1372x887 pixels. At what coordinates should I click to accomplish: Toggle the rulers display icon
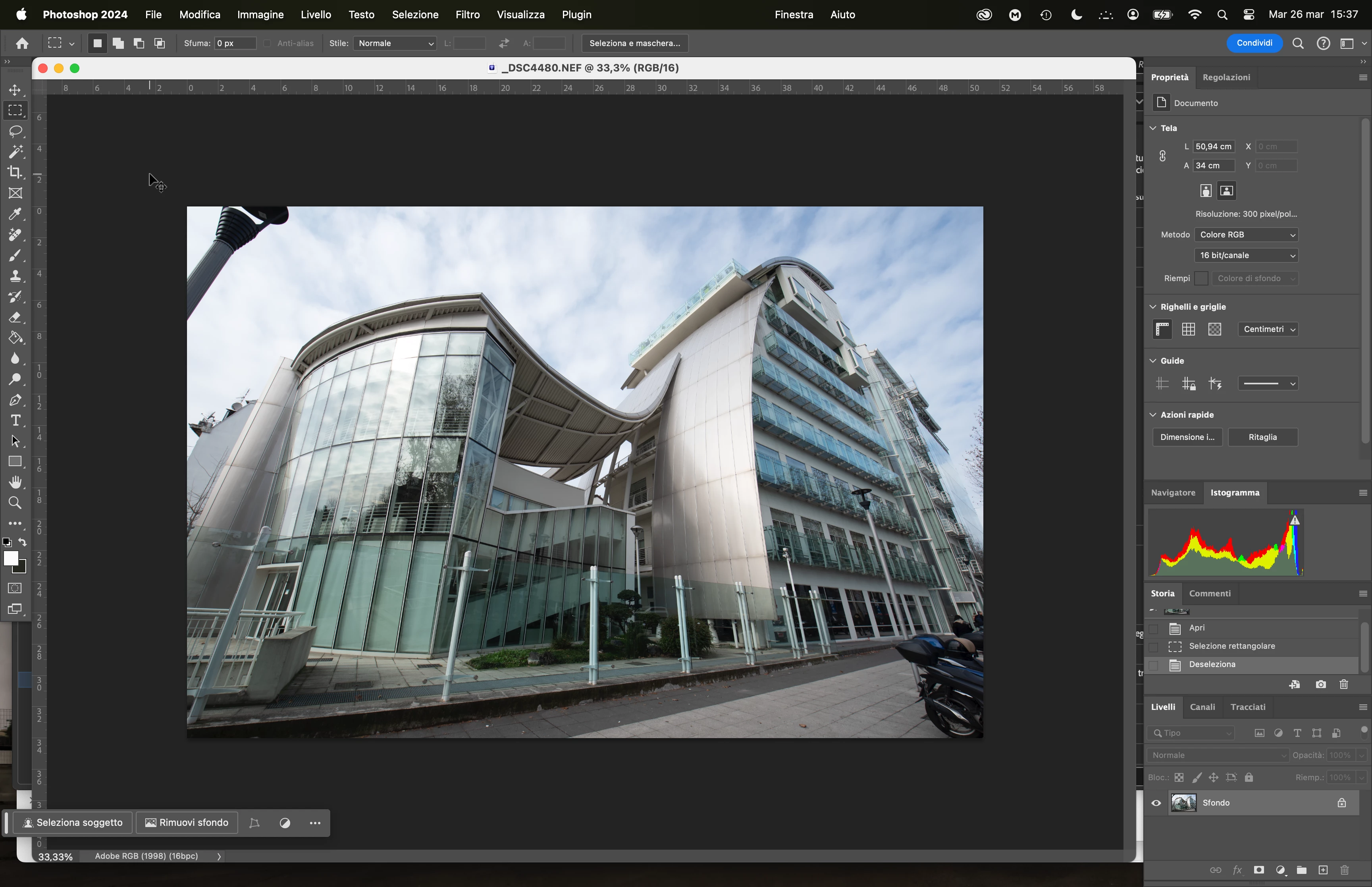(1162, 329)
